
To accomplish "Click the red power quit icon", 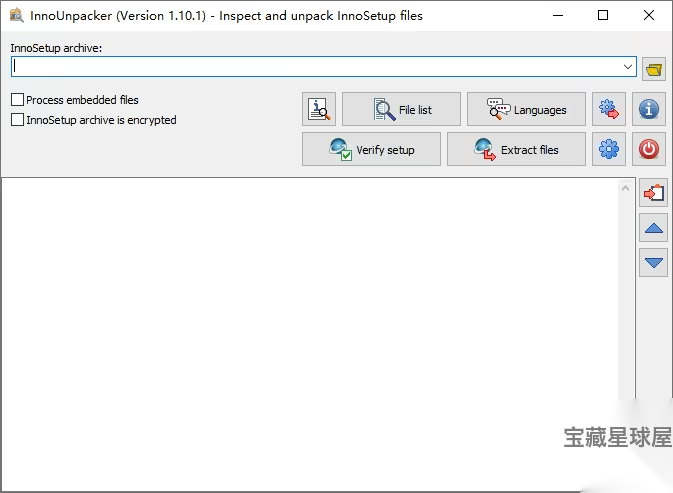I will (x=649, y=149).
